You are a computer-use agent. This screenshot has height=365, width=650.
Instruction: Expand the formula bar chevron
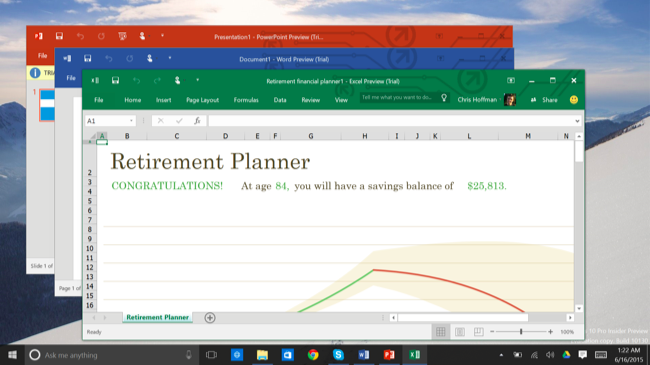pos(577,121)
